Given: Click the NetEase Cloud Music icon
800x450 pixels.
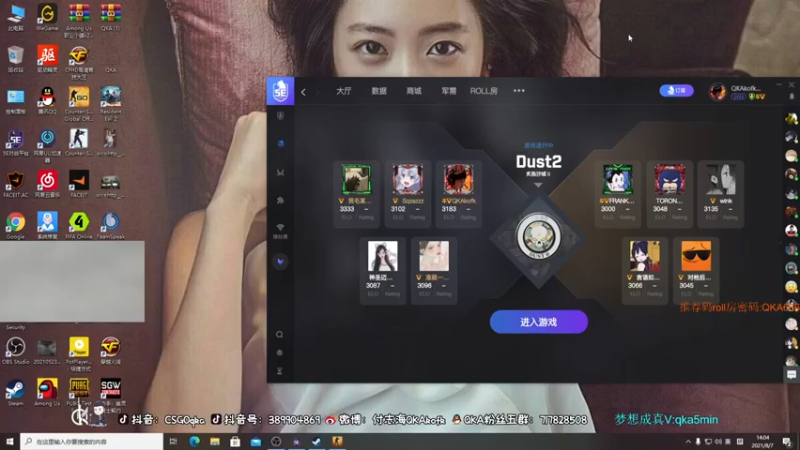Looking at the screenshot, I should (47, 184).
